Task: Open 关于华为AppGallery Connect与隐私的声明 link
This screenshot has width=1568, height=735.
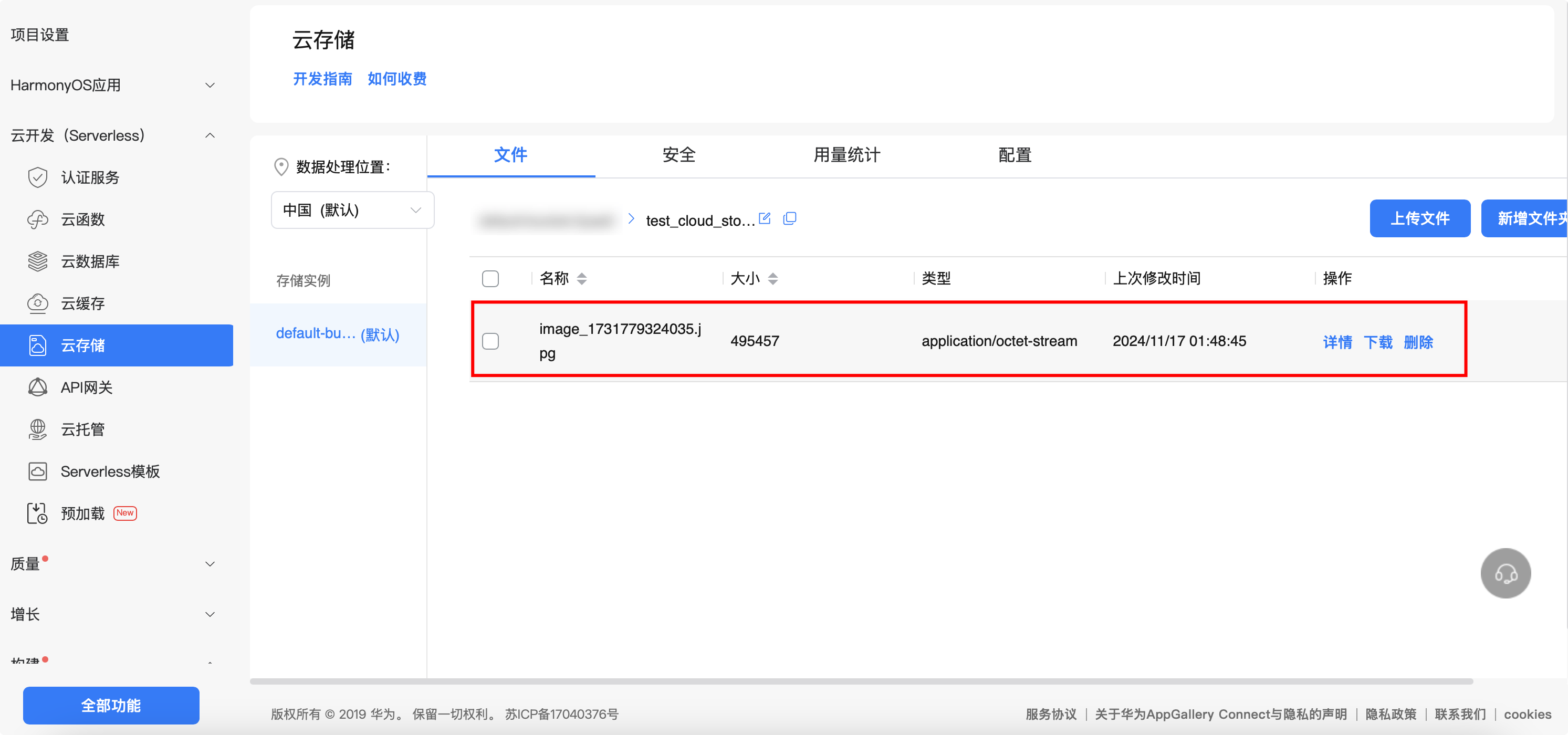Action: 1220,713
